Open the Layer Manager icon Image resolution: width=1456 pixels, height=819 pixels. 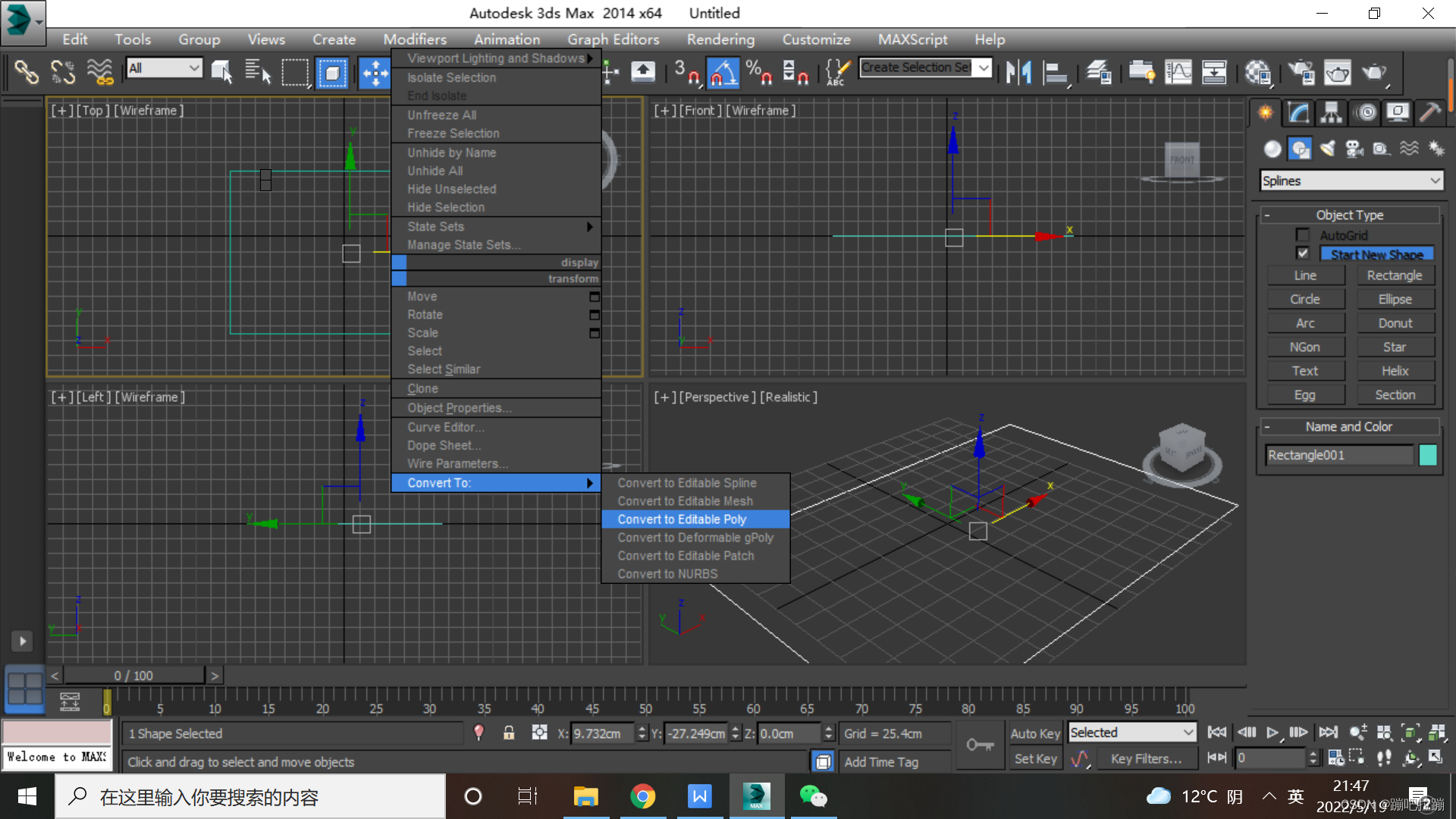point(1099,72)
